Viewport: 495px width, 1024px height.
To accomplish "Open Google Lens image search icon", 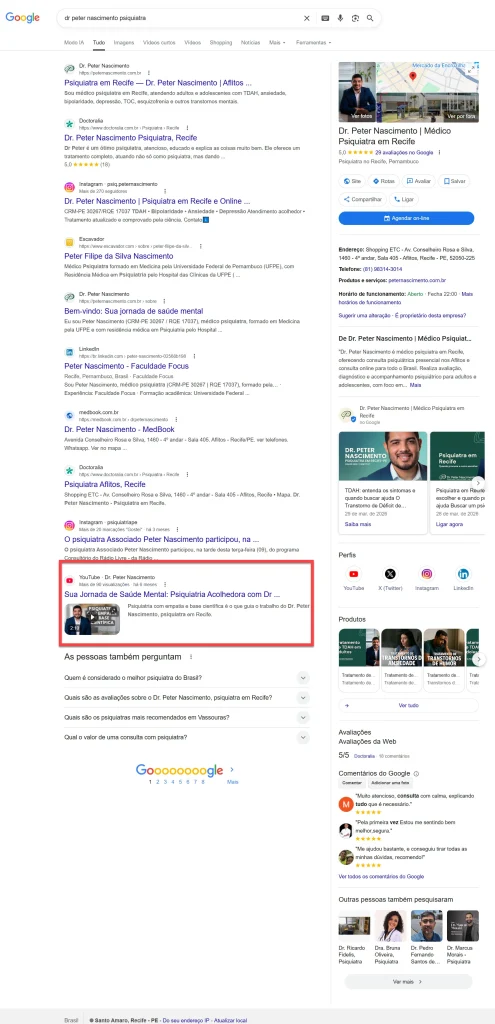I will point(355,18).
